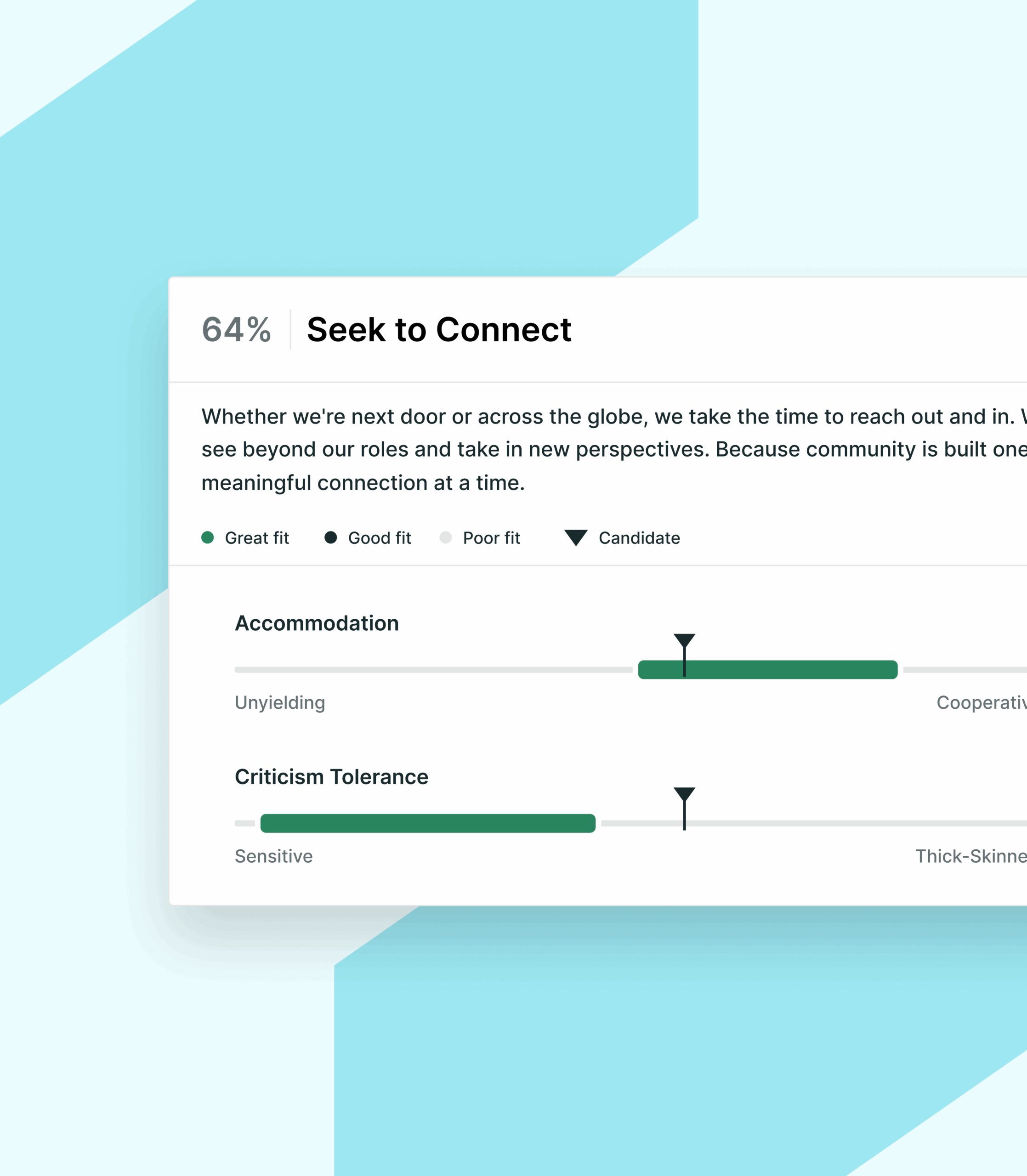Viewport: 1027px width, 1176px height.
Task: Select the Accommodation candidate marker
Action: [x=684, y=655]
